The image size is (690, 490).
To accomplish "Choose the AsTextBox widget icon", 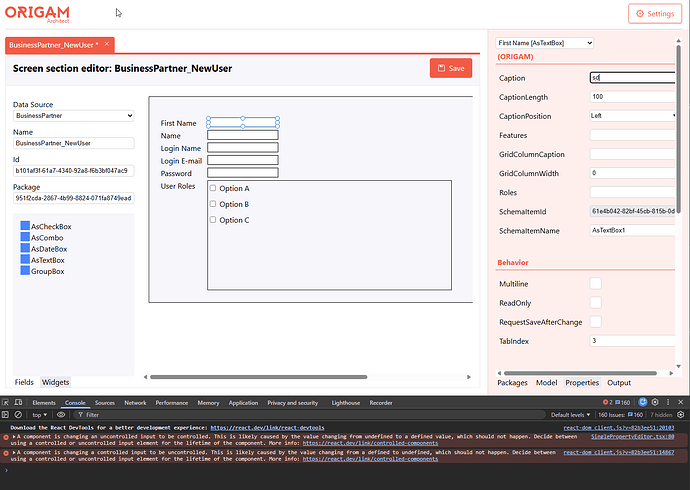I will pyautogui.click(x=25, y=260).
